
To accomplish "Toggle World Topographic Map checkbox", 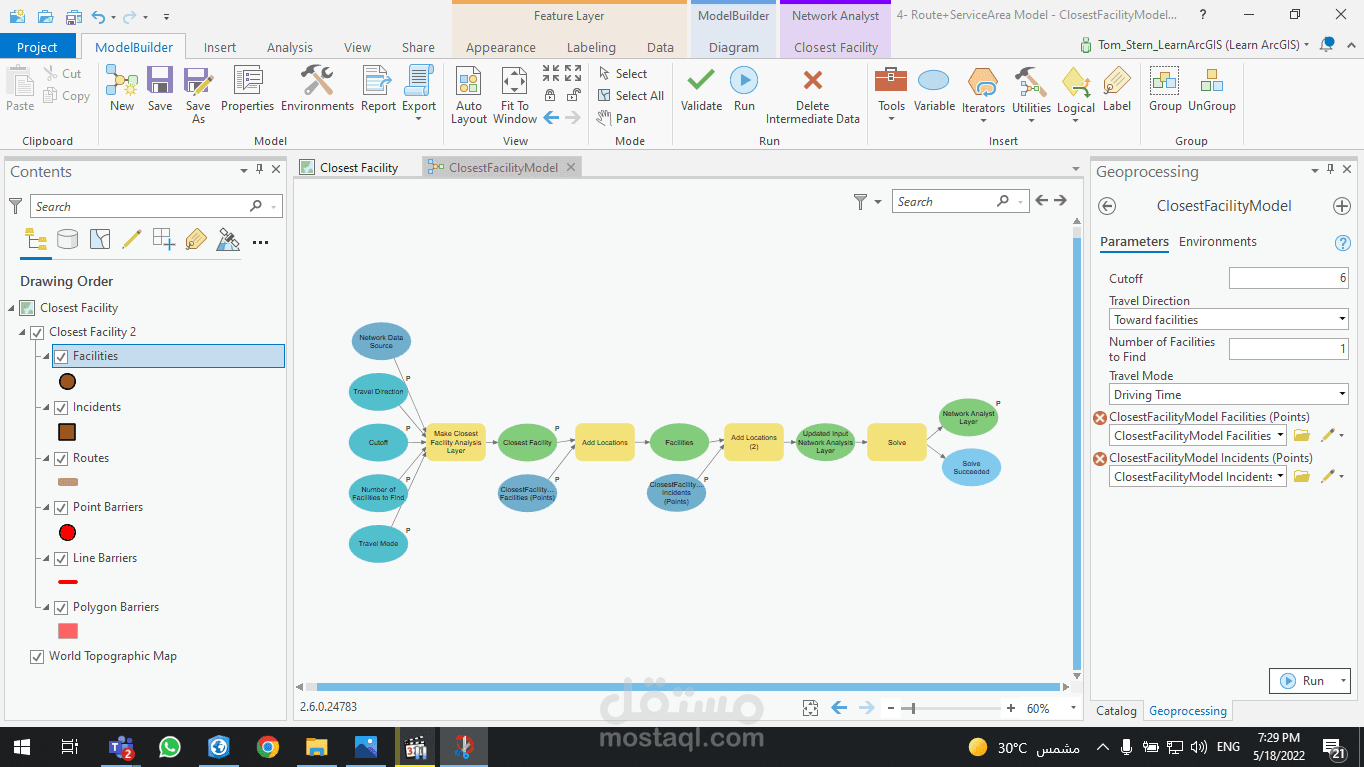I will coord(37,656).
